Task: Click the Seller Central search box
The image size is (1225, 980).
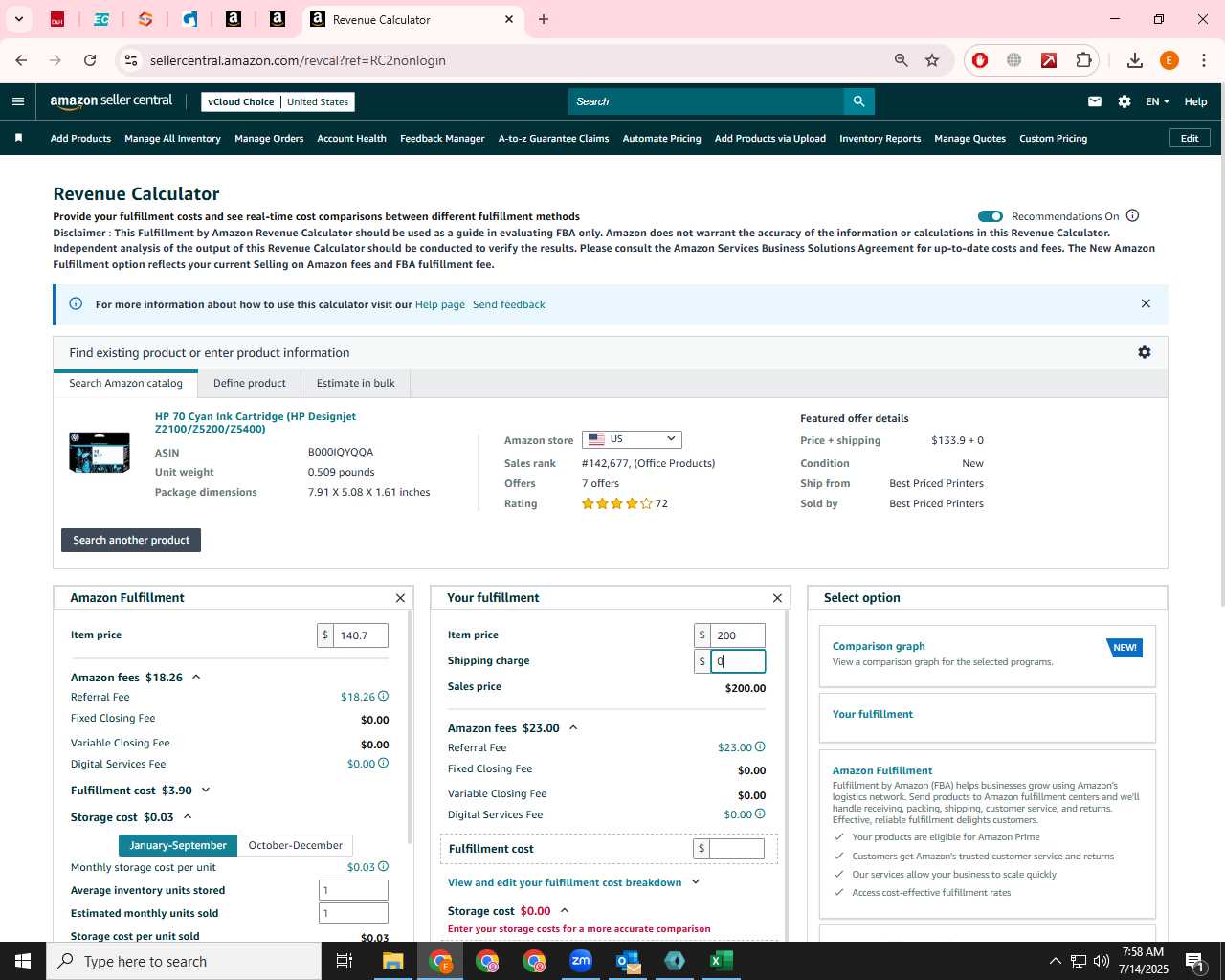Action: [706, 101]
